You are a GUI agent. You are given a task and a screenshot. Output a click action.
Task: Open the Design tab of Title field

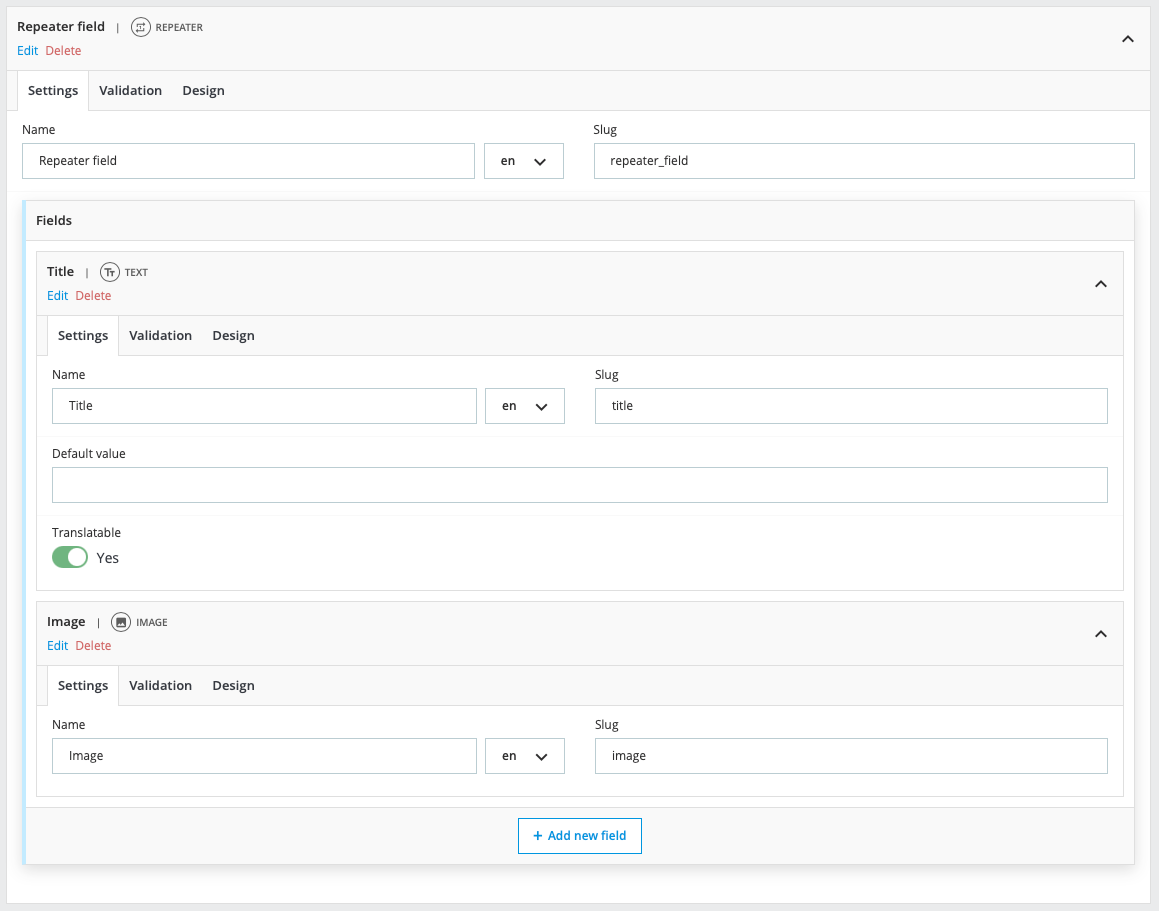coord(233,336)
